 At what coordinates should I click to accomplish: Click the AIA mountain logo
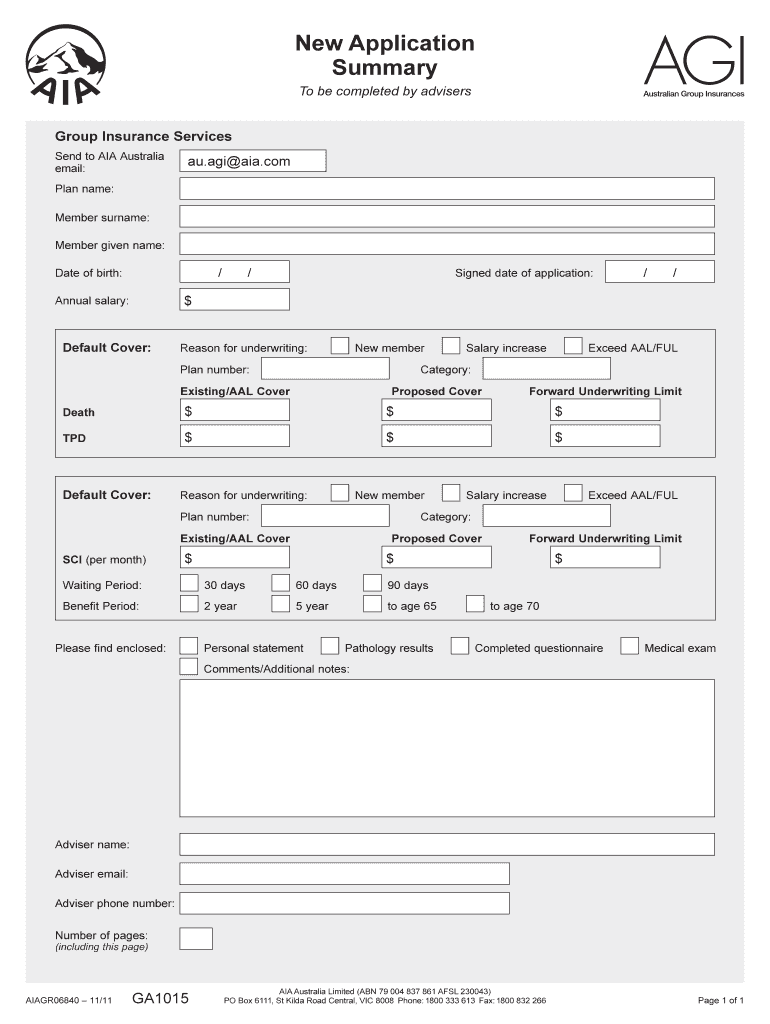(x=65, y=64)
